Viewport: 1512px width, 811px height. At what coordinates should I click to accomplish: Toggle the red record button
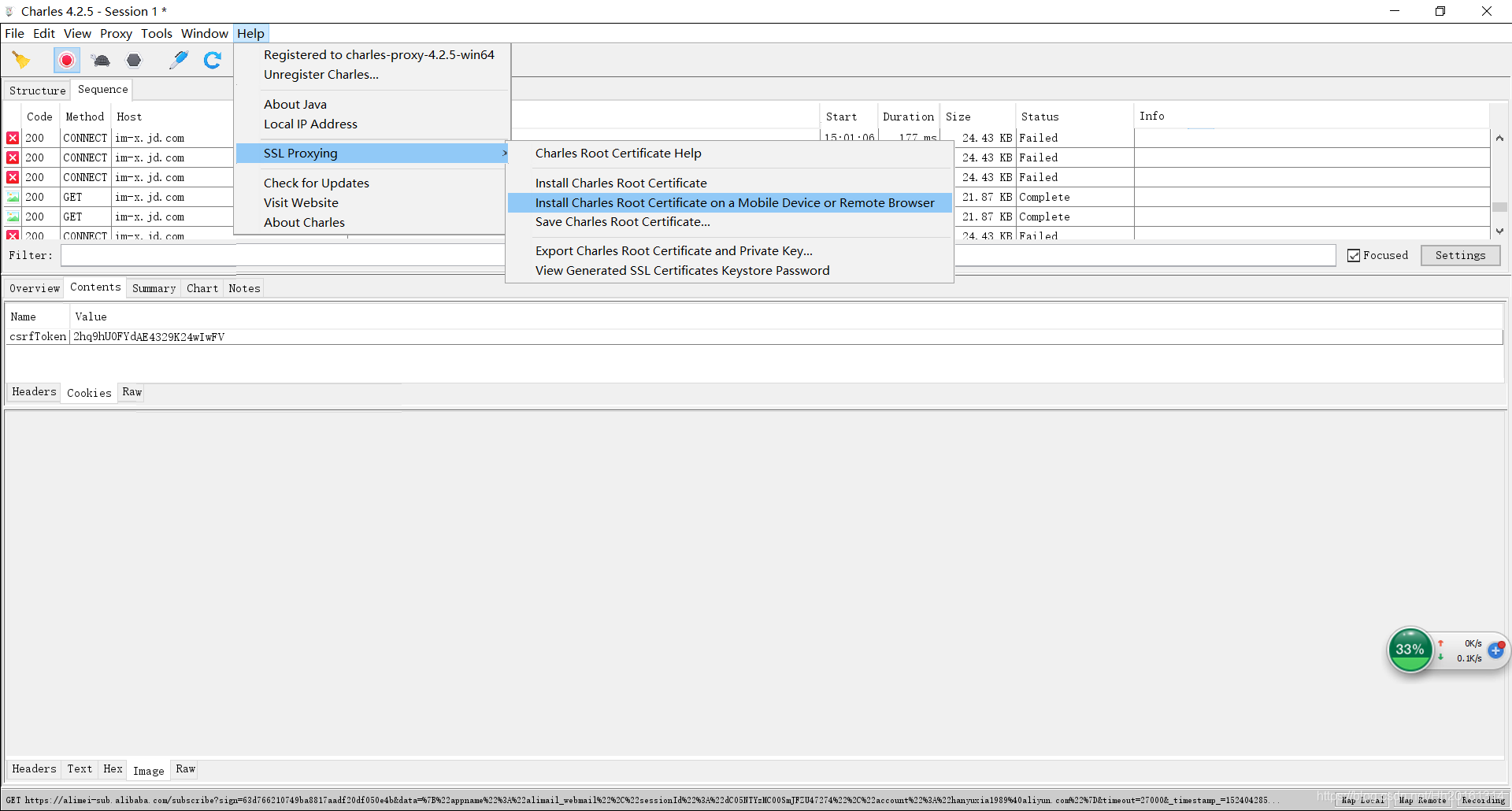tap(67, 60)
